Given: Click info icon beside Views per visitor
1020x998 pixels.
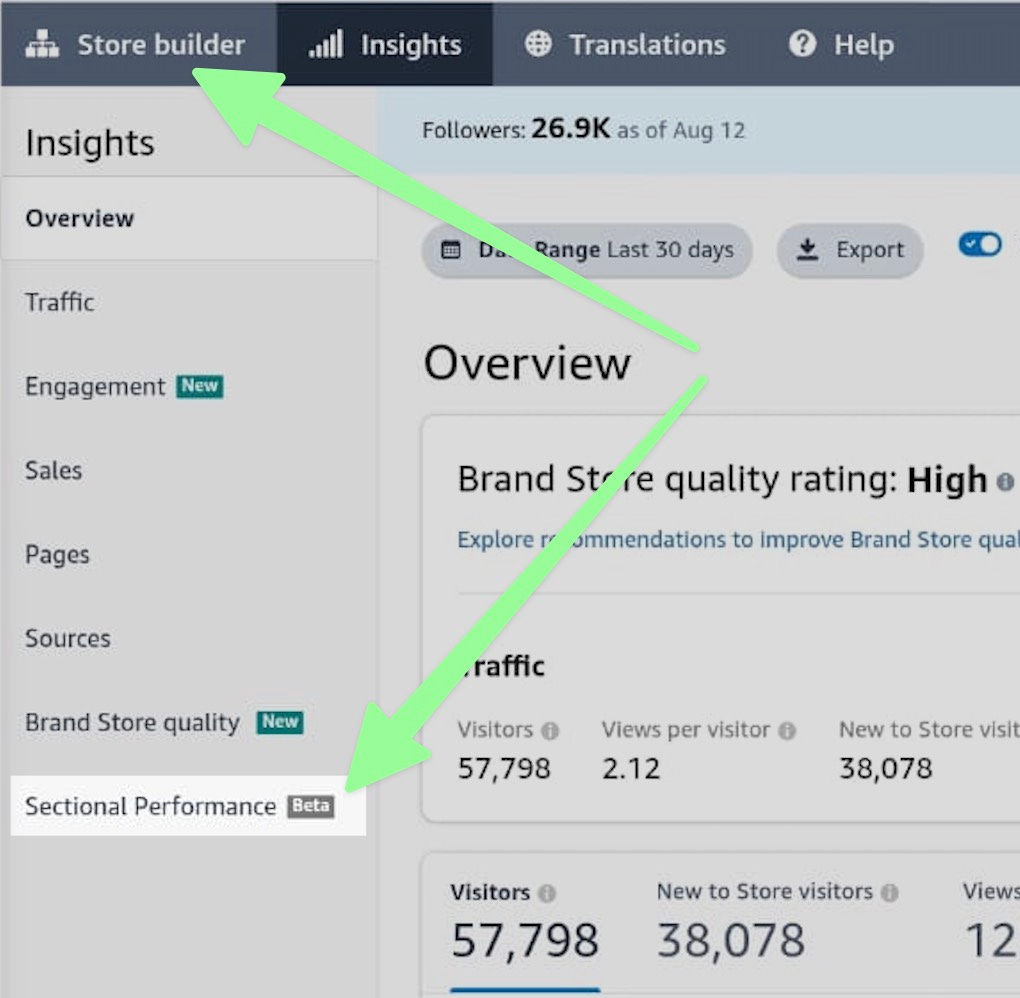Looking at the screenshot, I should (786, 731).
